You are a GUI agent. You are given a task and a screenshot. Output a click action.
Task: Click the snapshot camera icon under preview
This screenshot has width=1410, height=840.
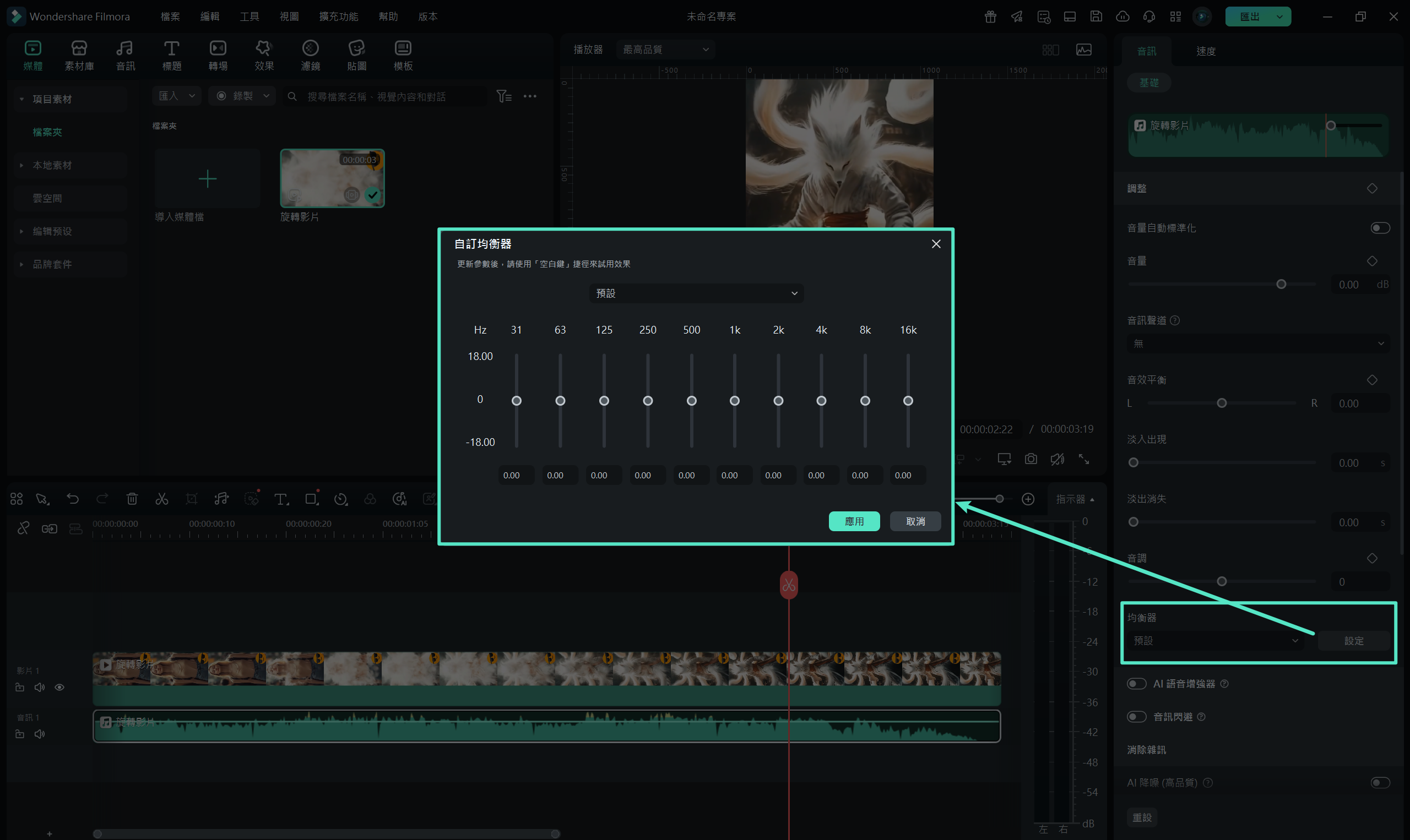(1031, 459)
